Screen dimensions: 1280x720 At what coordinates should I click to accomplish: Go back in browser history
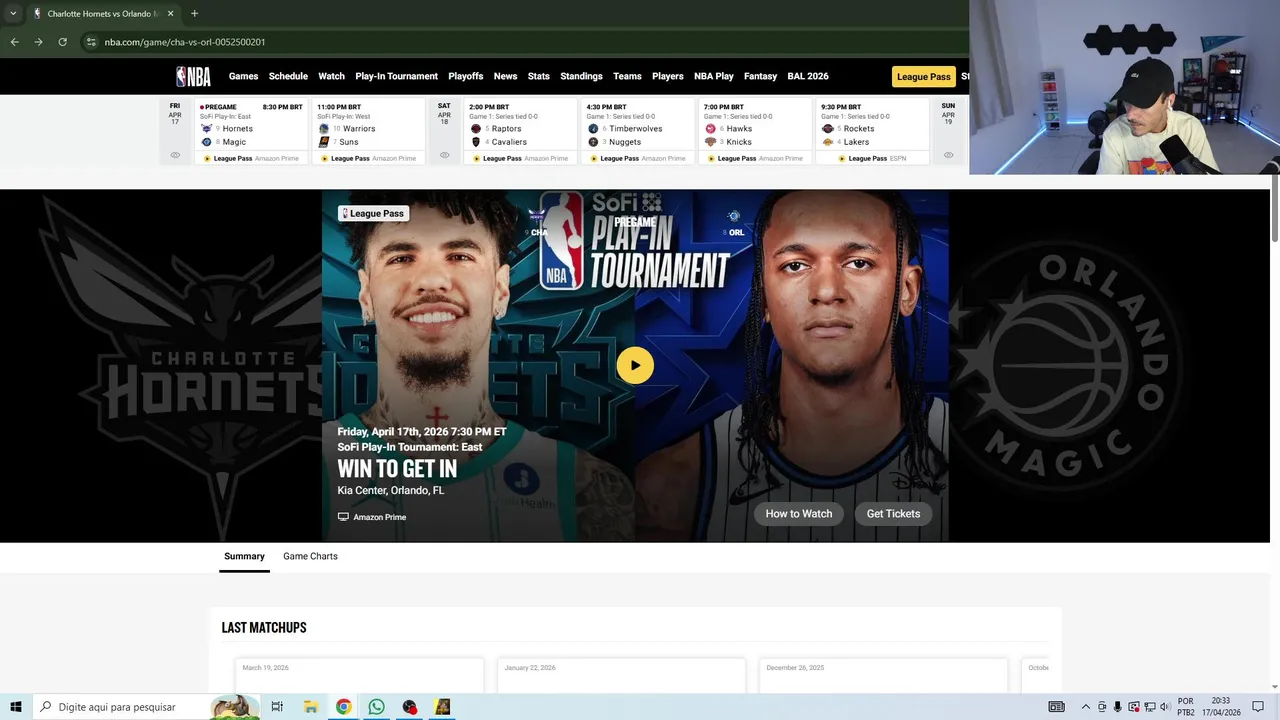(14, 42)
